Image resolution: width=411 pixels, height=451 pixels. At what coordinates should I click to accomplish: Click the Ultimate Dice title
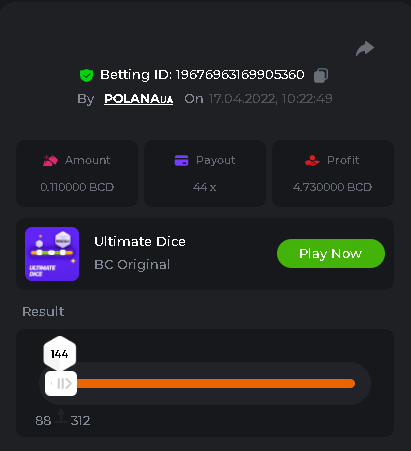tap(140, 241)
